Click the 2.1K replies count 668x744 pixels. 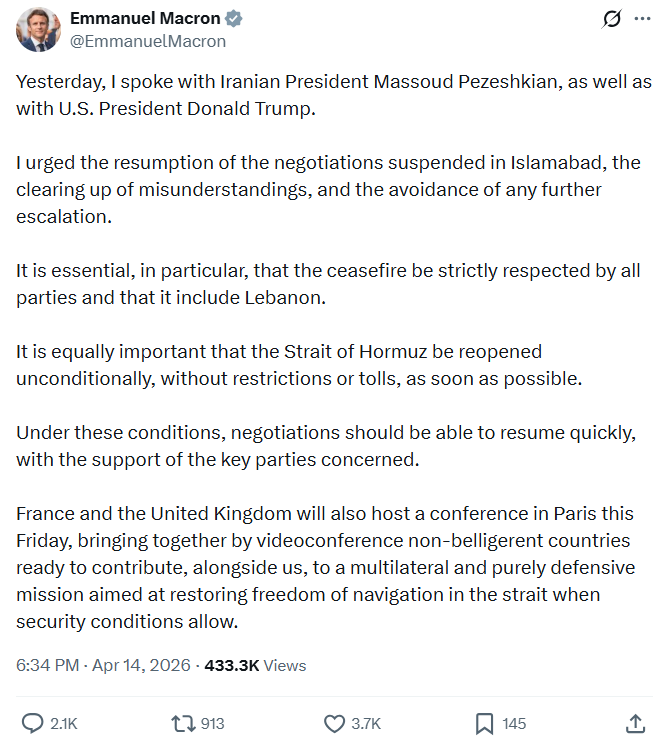(64, 724)
